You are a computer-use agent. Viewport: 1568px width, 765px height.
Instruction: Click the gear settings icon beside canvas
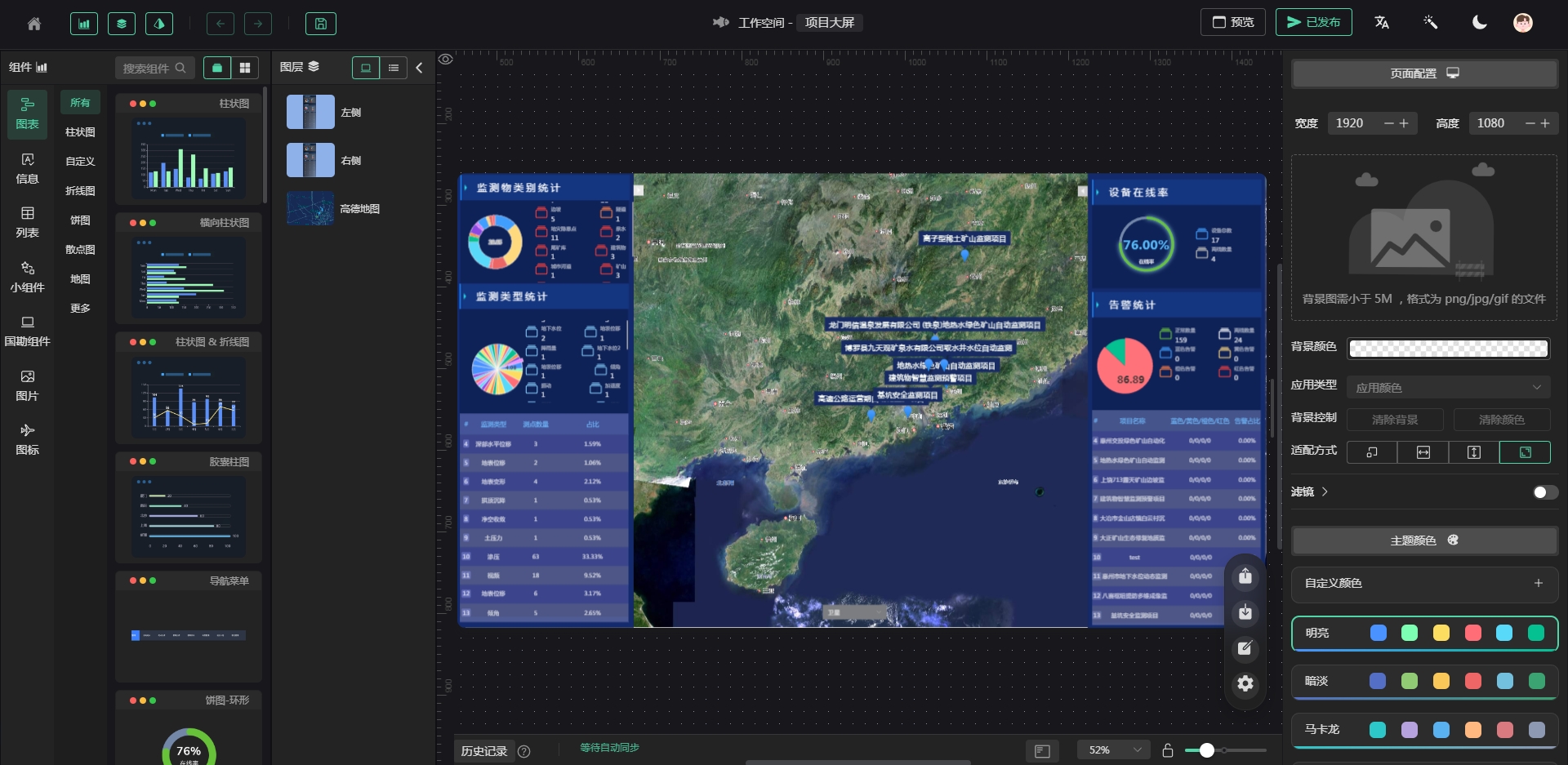coord(1245,683)
